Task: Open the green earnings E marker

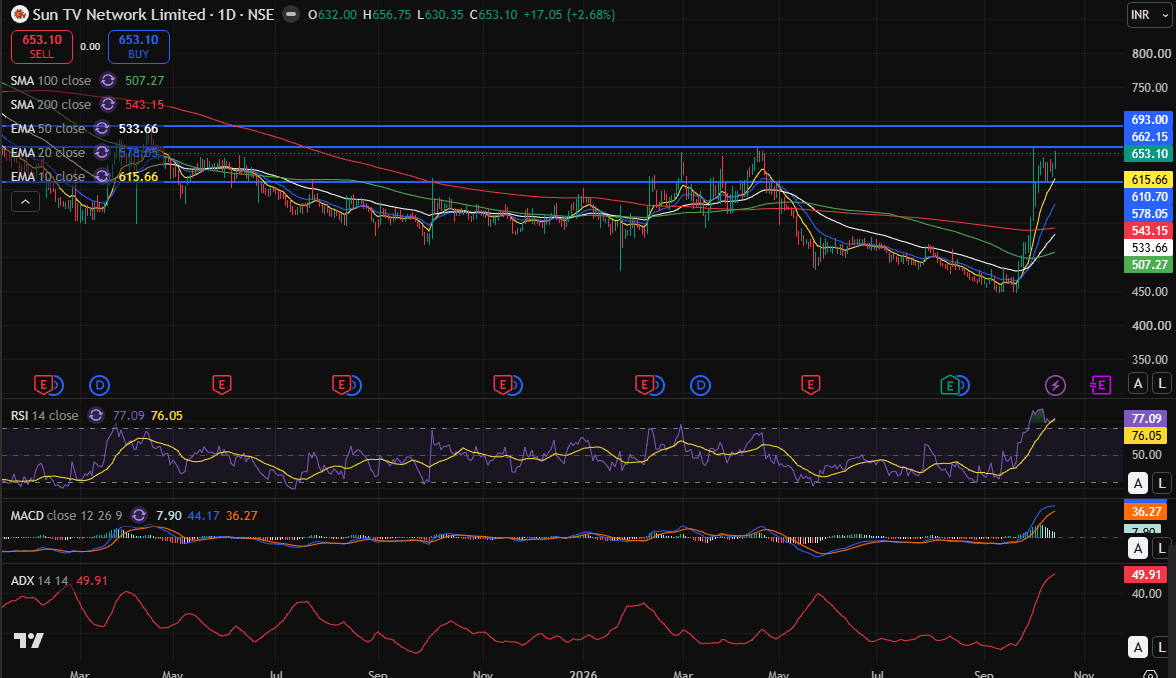Action: (950, 386)
